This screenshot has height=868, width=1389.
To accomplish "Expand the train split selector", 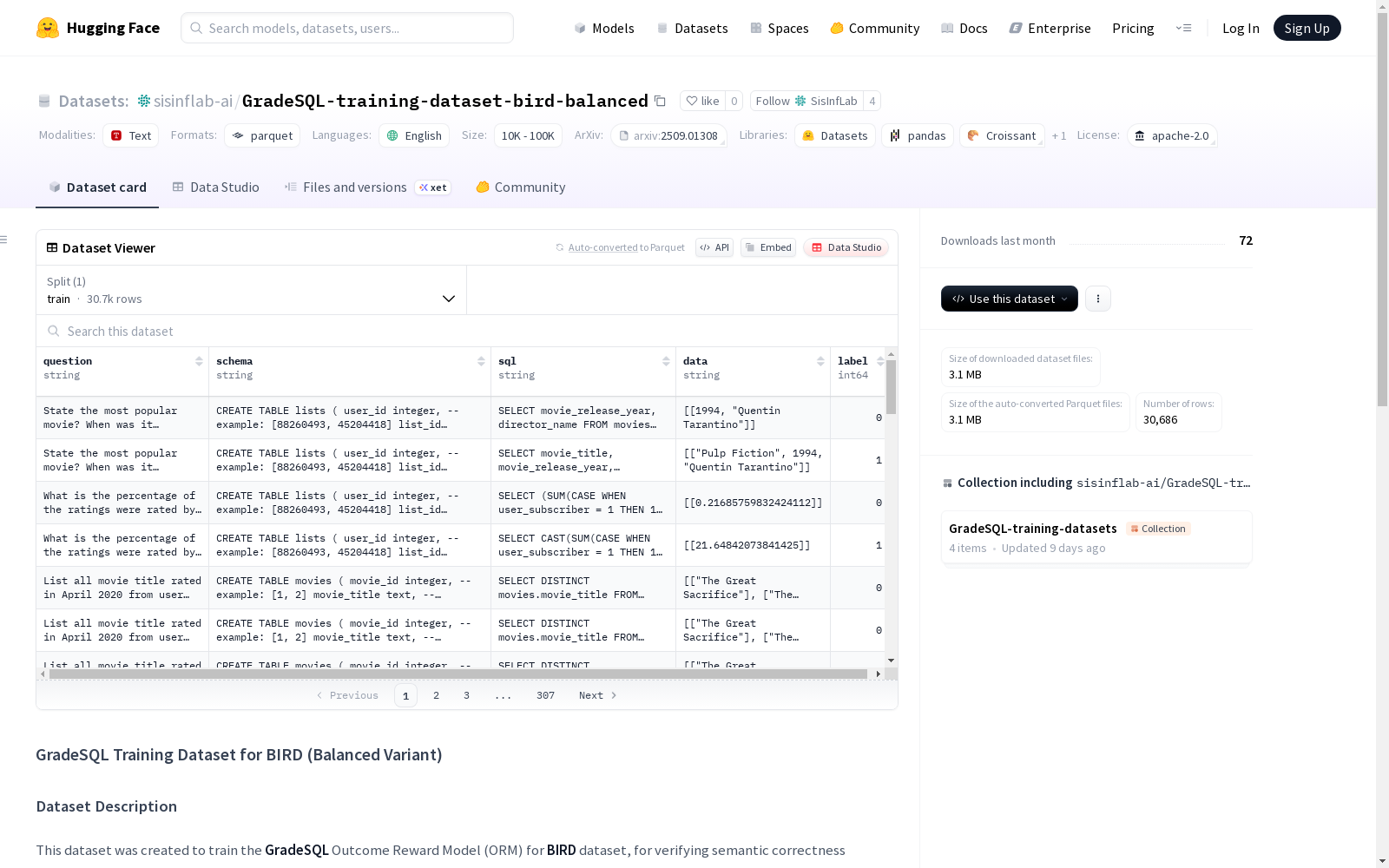I will click(x=251, y=290).
